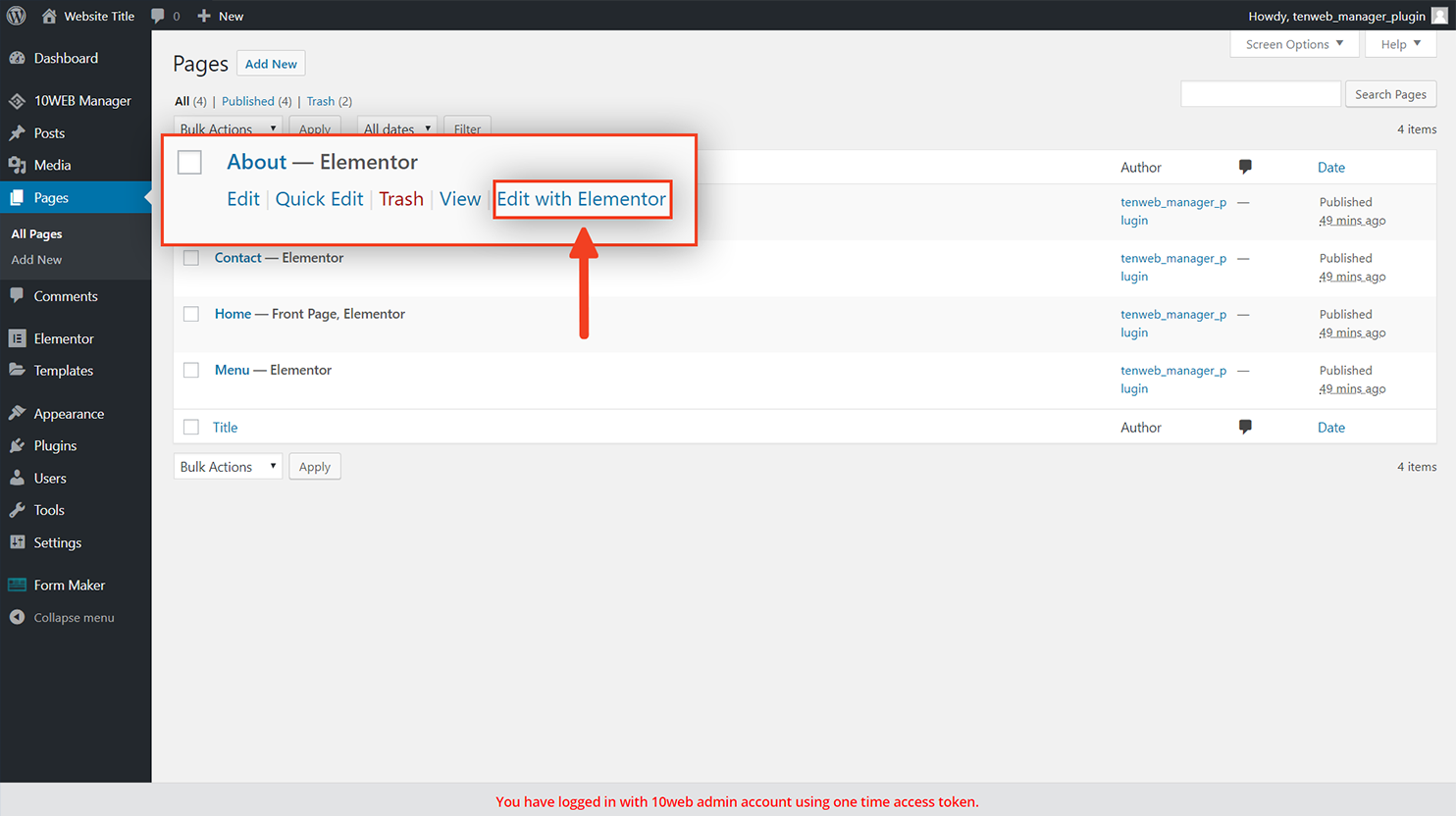Click the Plugins plug icon
Image resolution: width=1456 pixels, height=816 pixels.
pyautogui.click(x=17, y=446)
